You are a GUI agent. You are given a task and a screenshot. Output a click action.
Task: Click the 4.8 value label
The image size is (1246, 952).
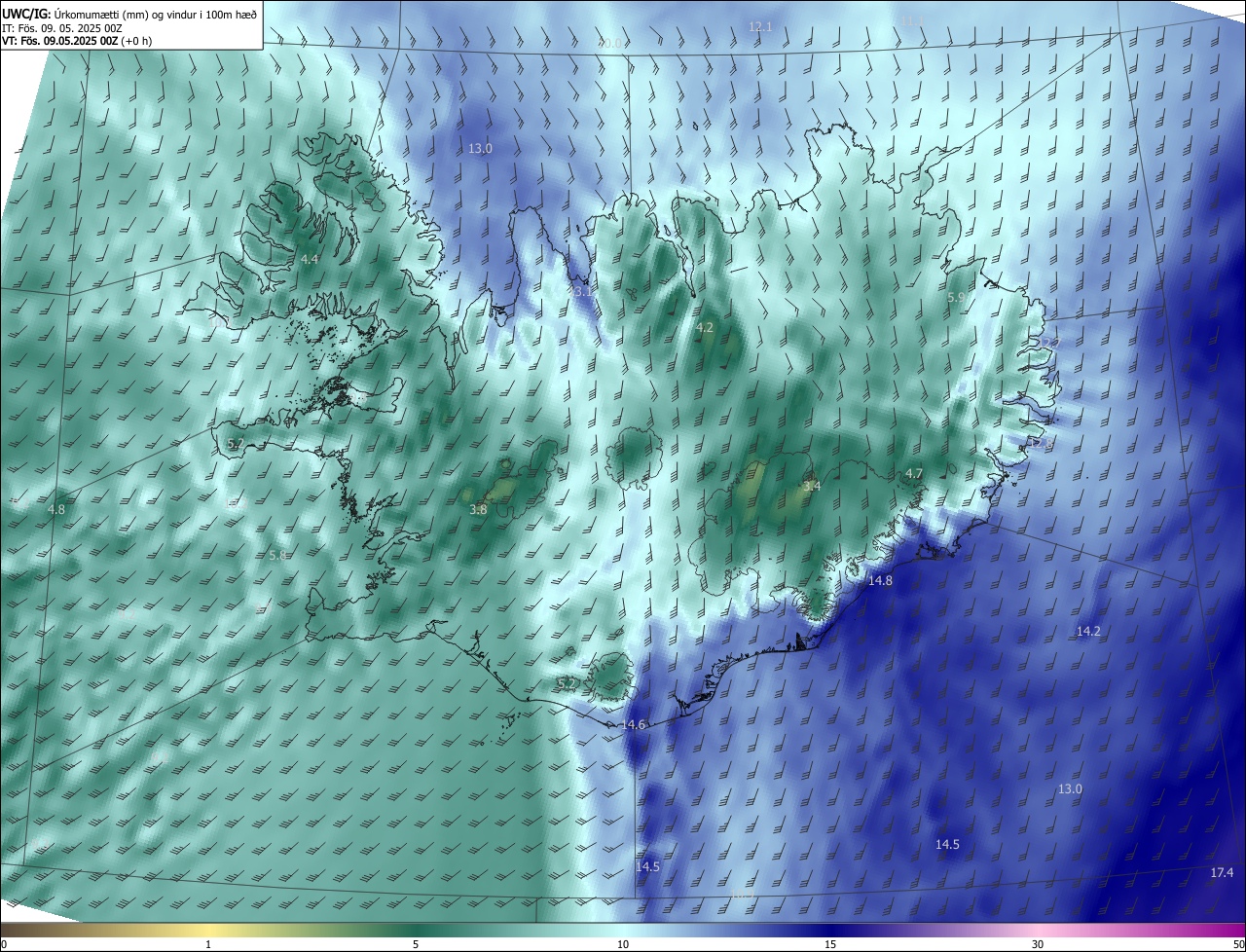pos(56,509)
